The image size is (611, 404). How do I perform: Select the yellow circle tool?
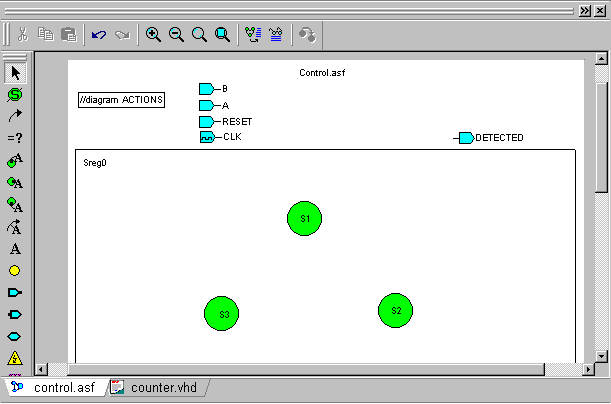15,270
